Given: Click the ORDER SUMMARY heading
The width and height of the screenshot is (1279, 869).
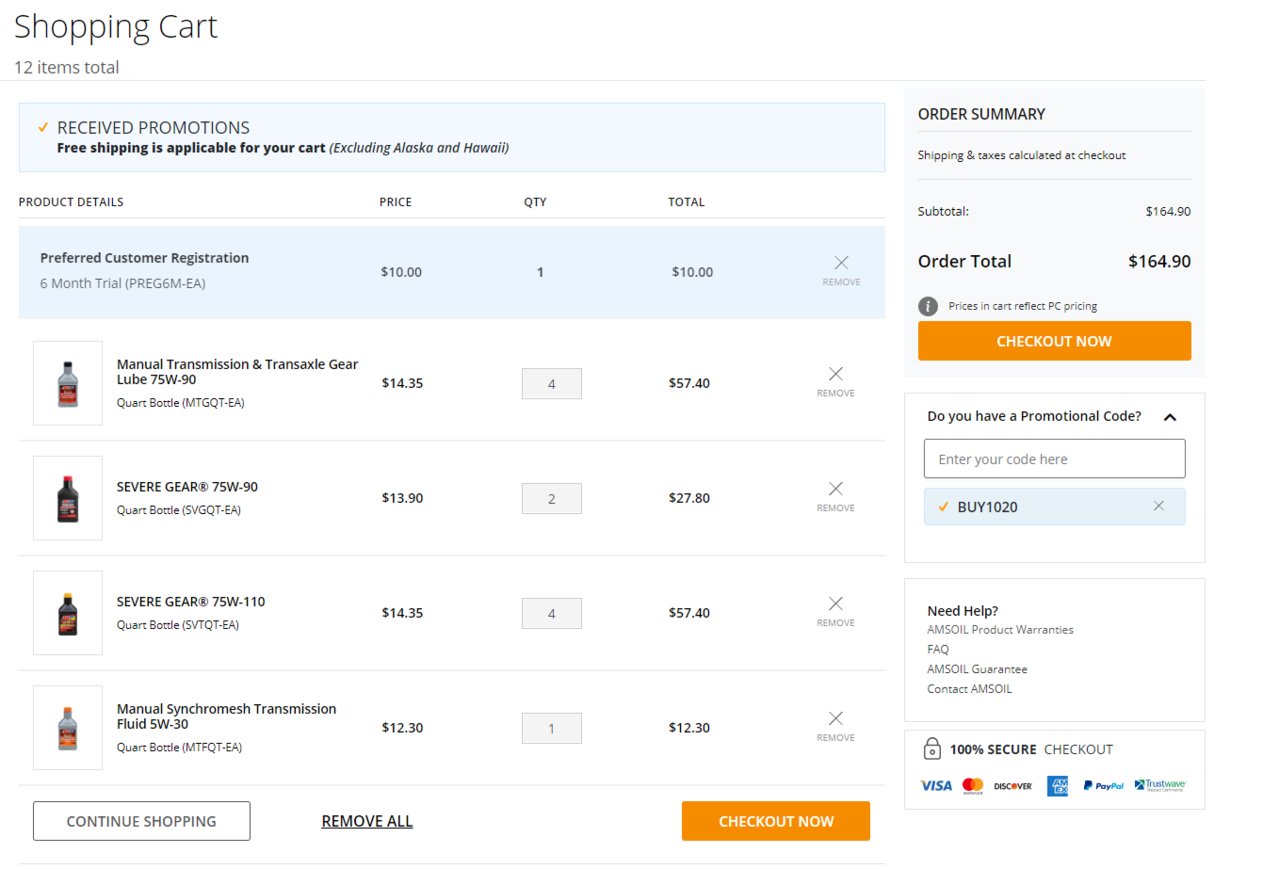Looking at the screenshot, I should coord(981,114).
